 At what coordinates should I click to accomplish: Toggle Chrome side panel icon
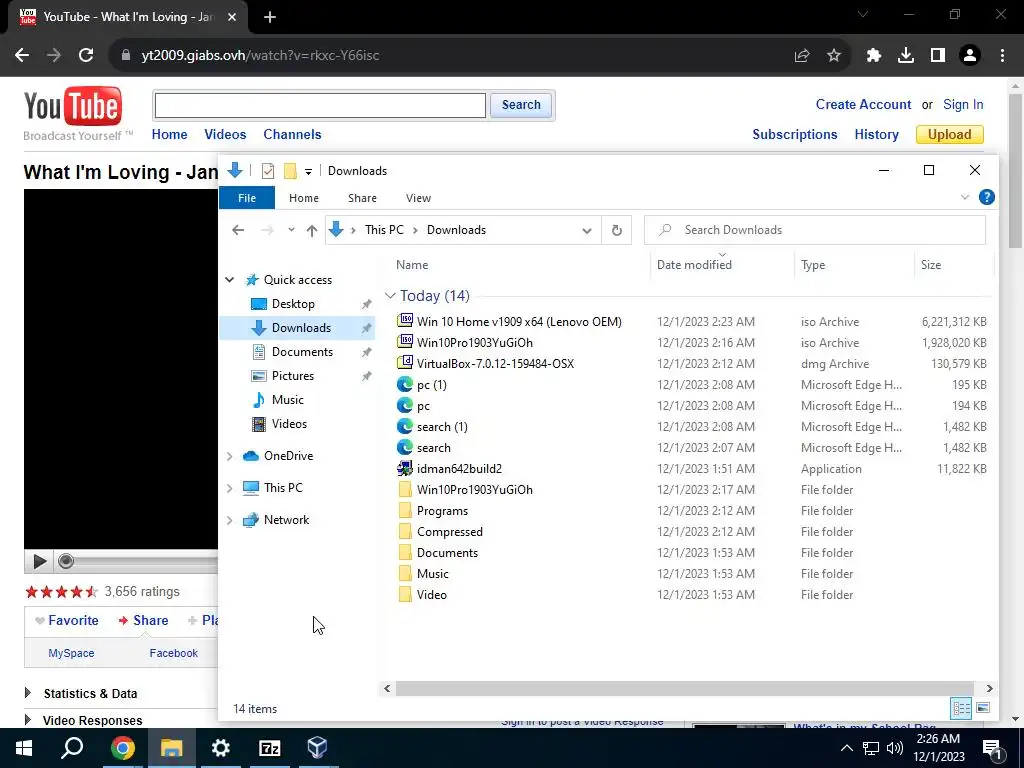tap(938, 56)
